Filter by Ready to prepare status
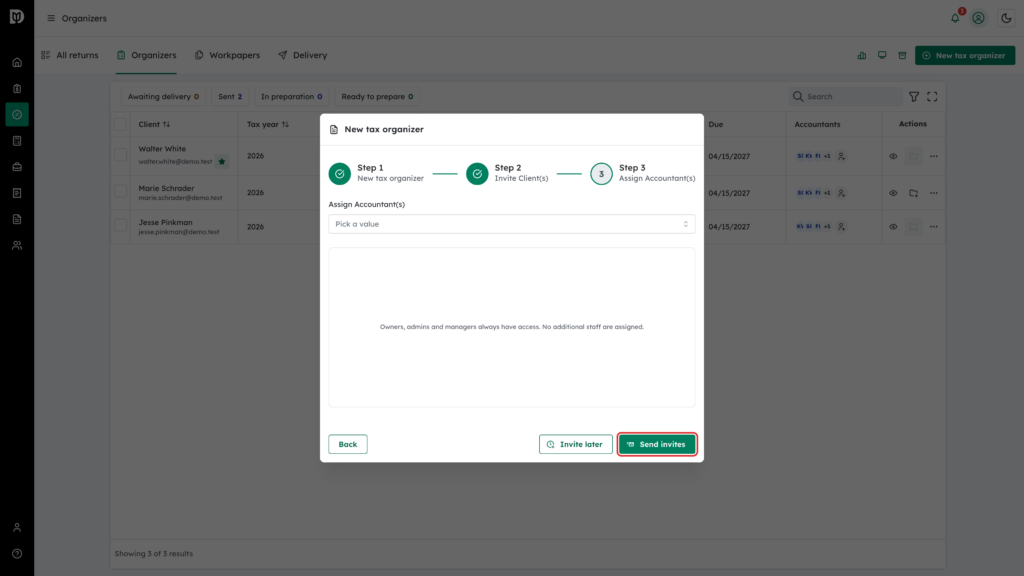This screenshot has width=1024, height=576. point(377,97)
